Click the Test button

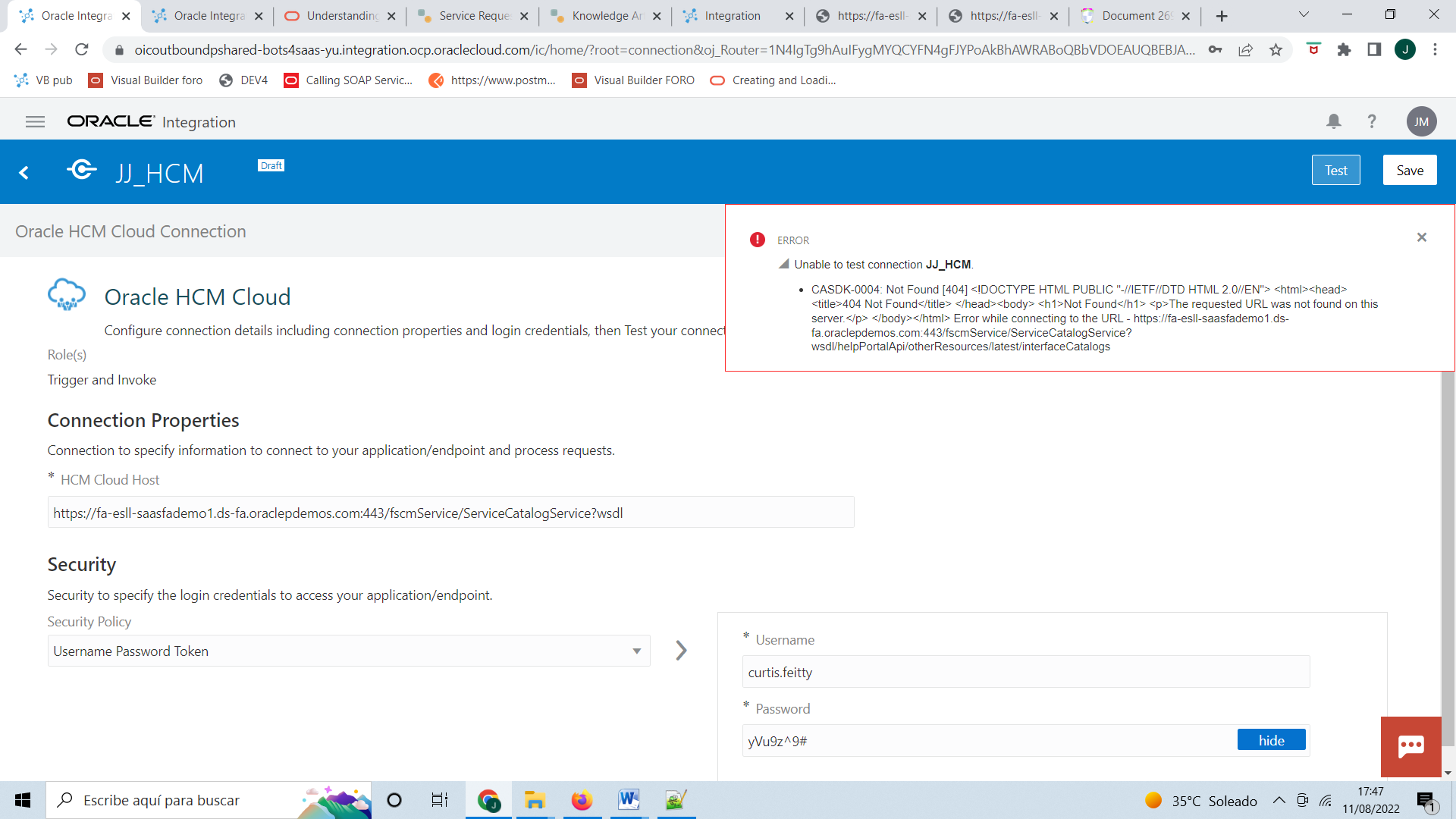[1335, 171]
